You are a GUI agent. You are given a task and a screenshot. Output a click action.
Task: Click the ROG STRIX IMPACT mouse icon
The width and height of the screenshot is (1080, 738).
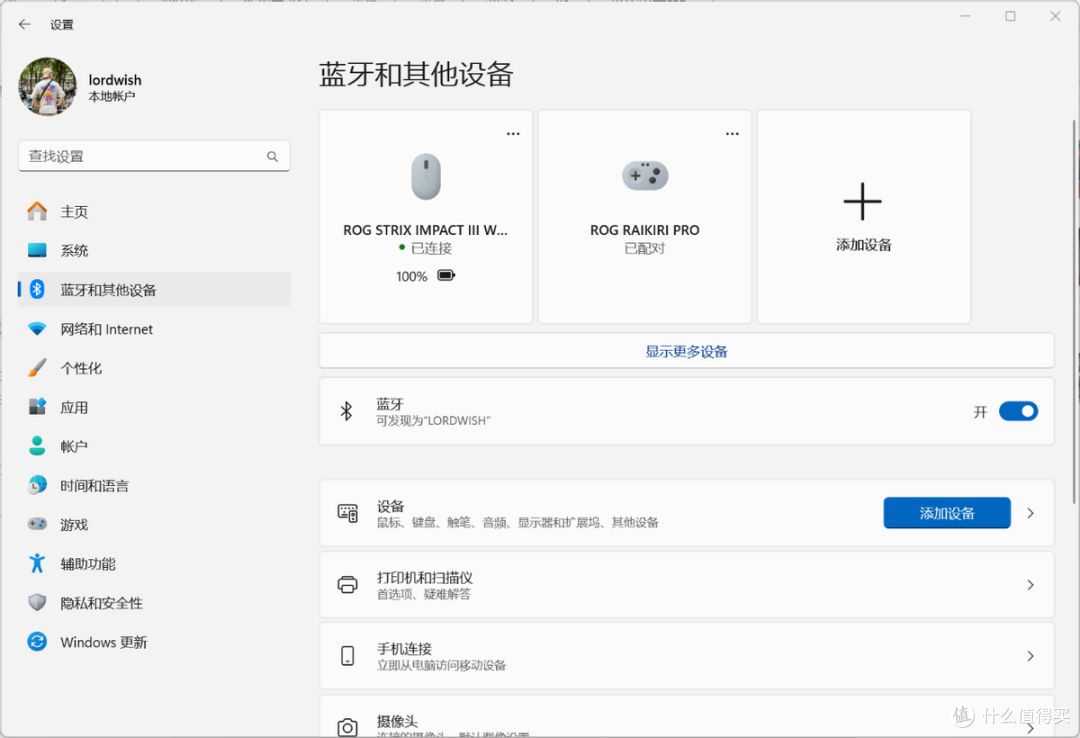click(x=426, y=176)
